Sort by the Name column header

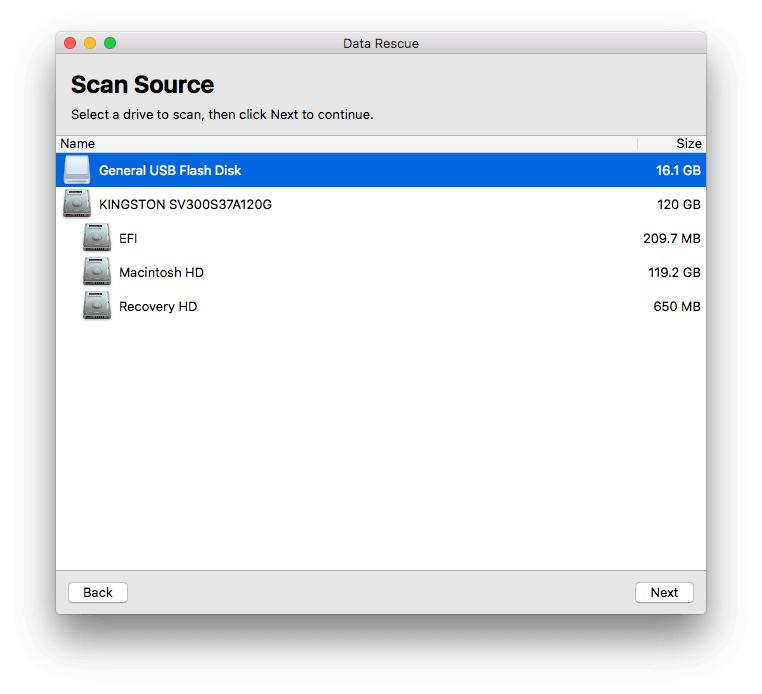[x=346, y=144]
